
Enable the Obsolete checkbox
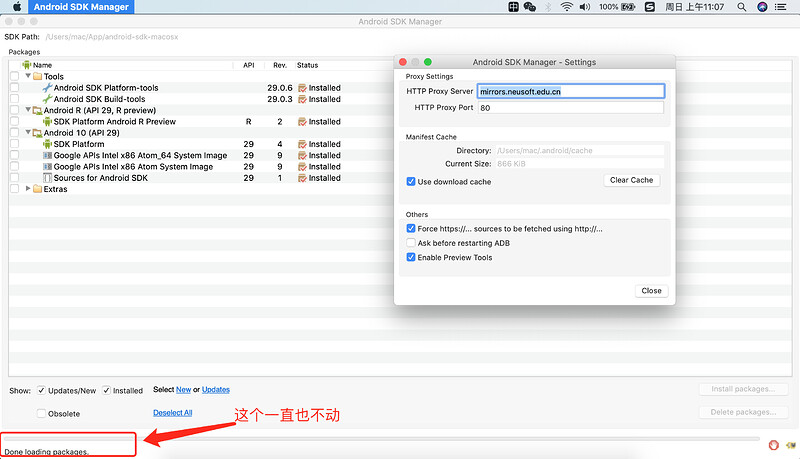(41, 413)
